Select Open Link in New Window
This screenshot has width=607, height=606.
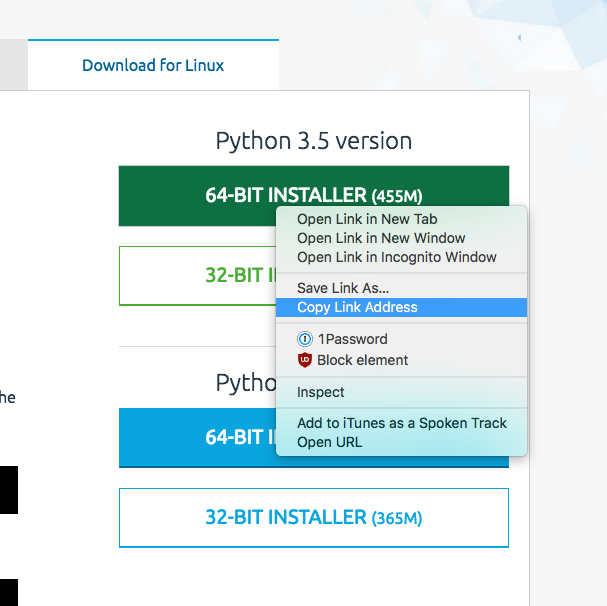(x=381, y=238)
